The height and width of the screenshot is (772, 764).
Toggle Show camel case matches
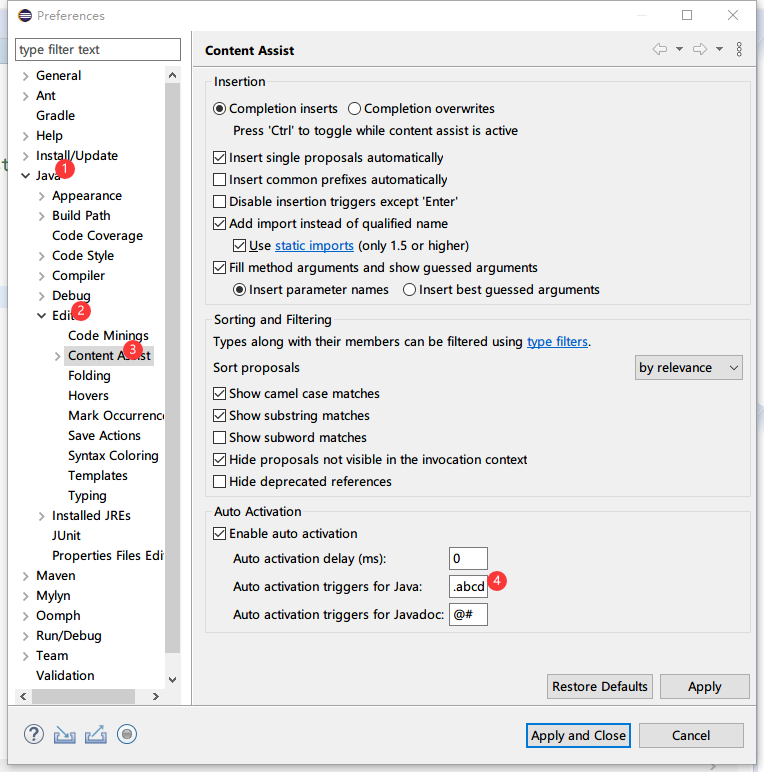[220, 393]
